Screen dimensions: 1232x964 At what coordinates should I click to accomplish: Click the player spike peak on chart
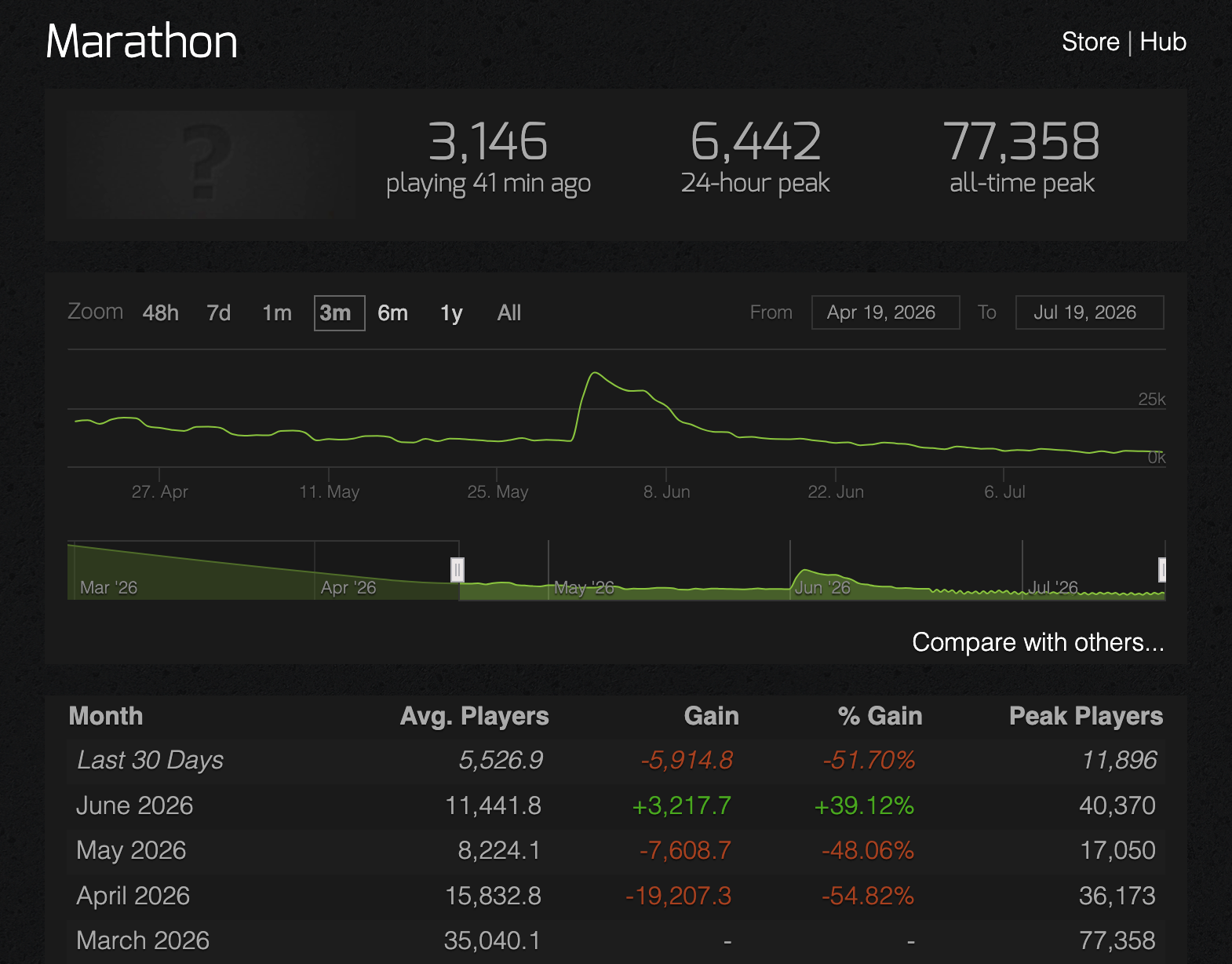tap(595, 373)
